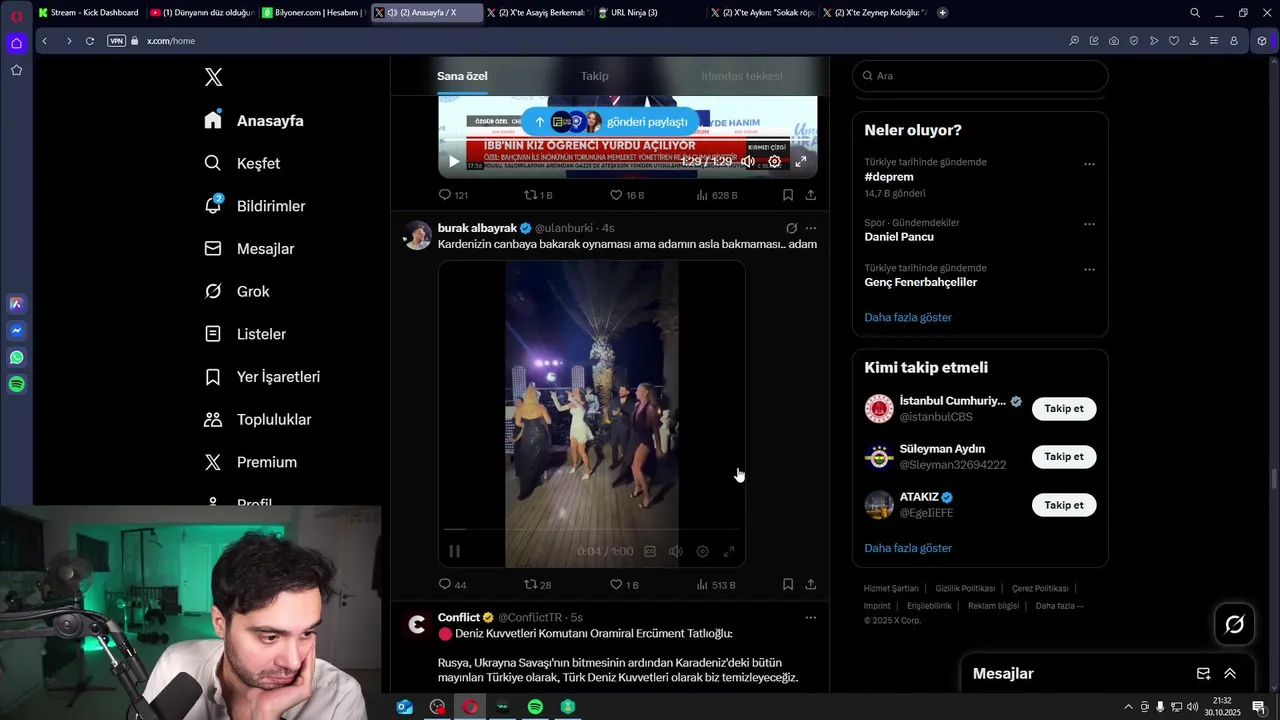The width and height of the screenshot is (1280, 720).
Task: Switch to the Takip timeline tab
Action: [594, 76]
